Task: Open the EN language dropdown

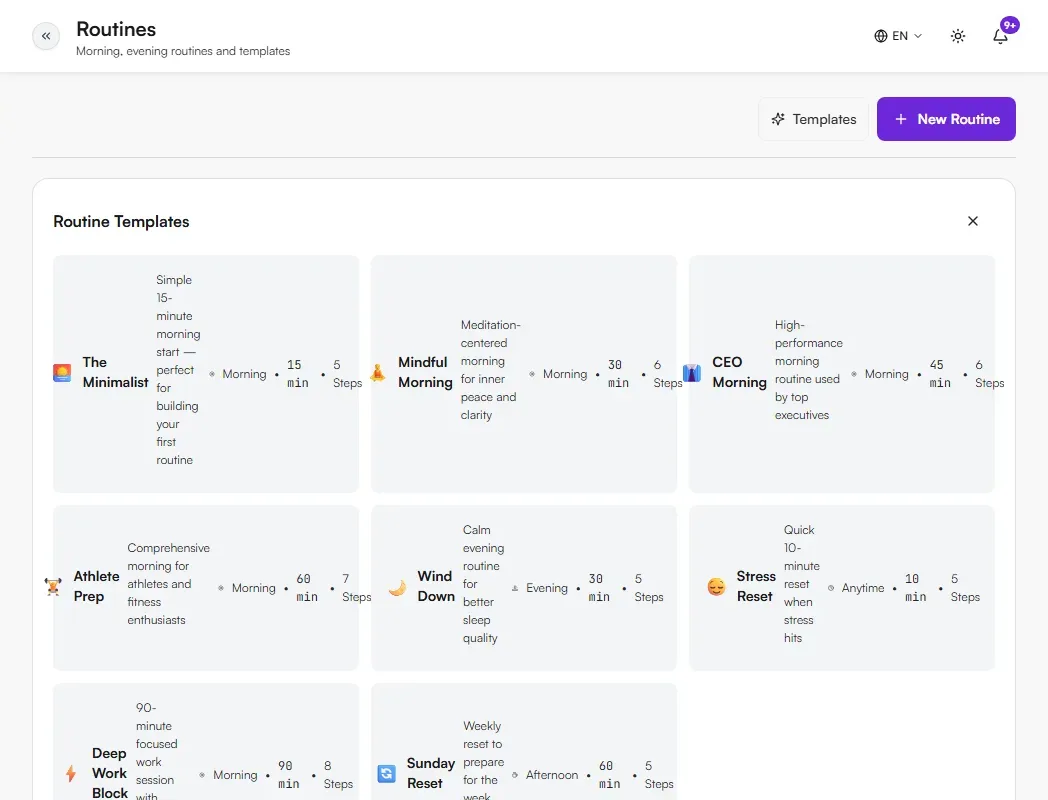Action: pos(898,36)
